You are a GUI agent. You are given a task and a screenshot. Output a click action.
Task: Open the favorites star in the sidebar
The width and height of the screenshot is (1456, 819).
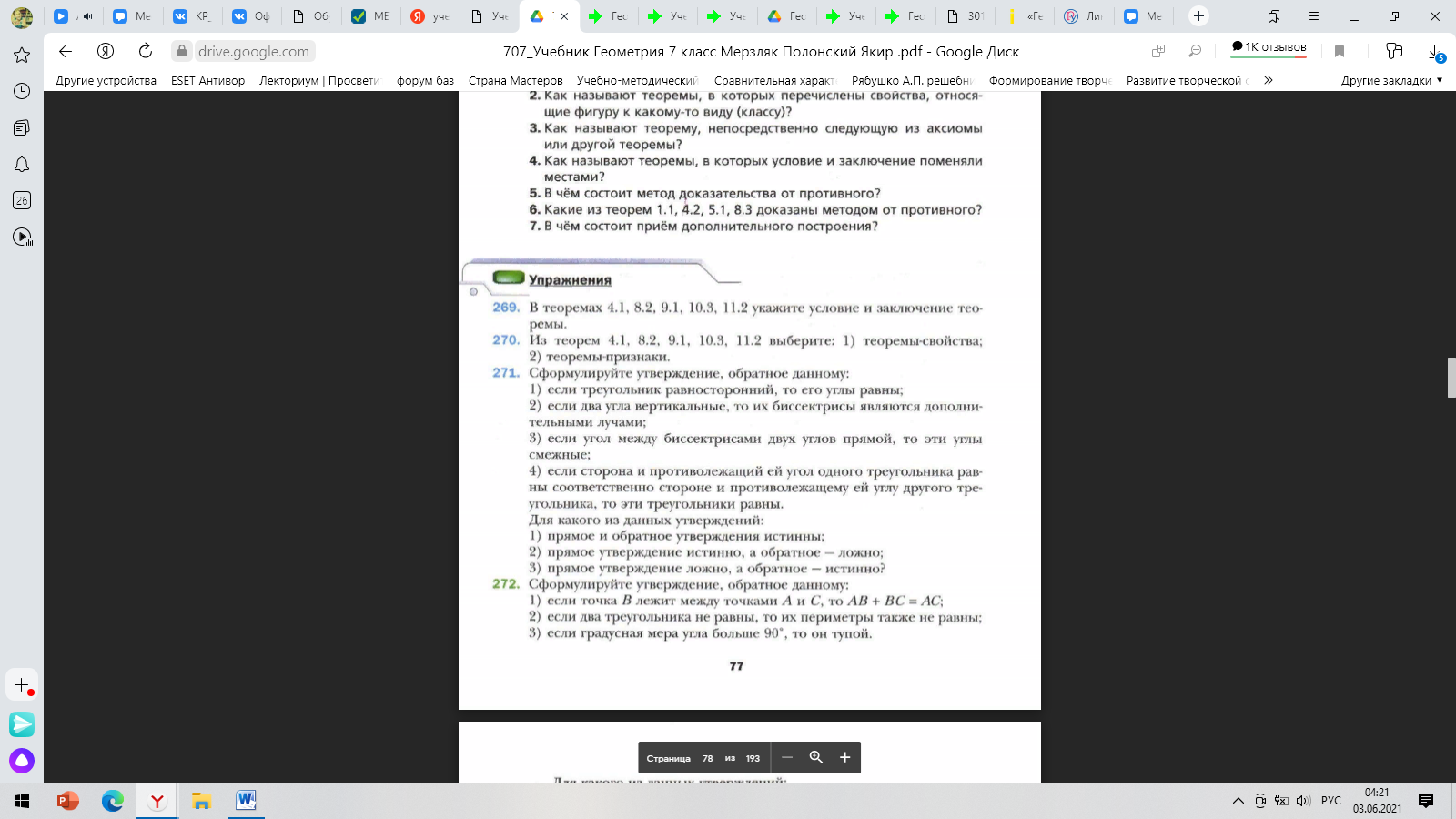pos(22,55)
